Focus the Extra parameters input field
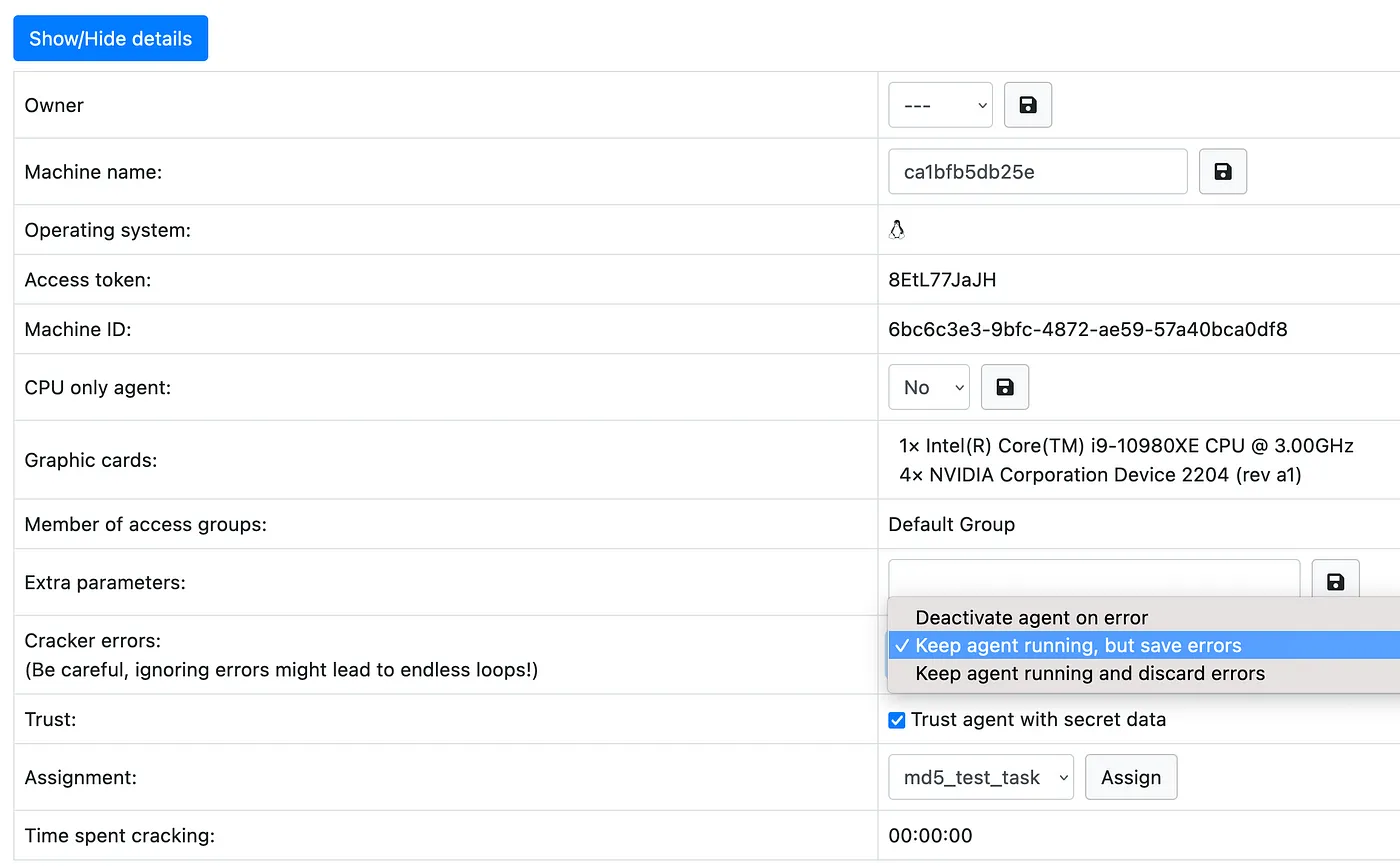The image size is (1400, 866). pyautogui.click(x=1094, y=580)
